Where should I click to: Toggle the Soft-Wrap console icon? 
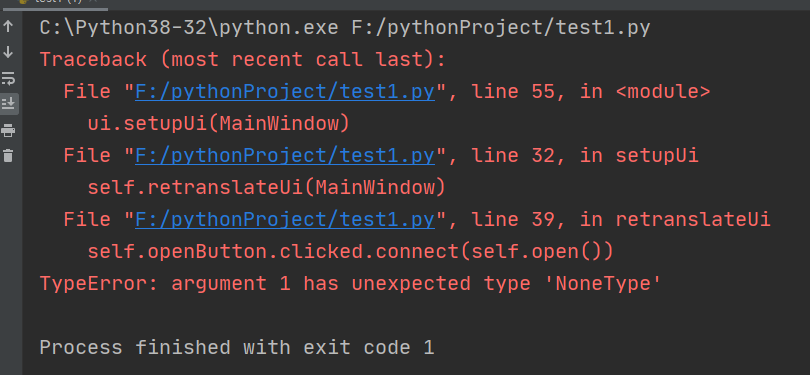tap(8, 79)
